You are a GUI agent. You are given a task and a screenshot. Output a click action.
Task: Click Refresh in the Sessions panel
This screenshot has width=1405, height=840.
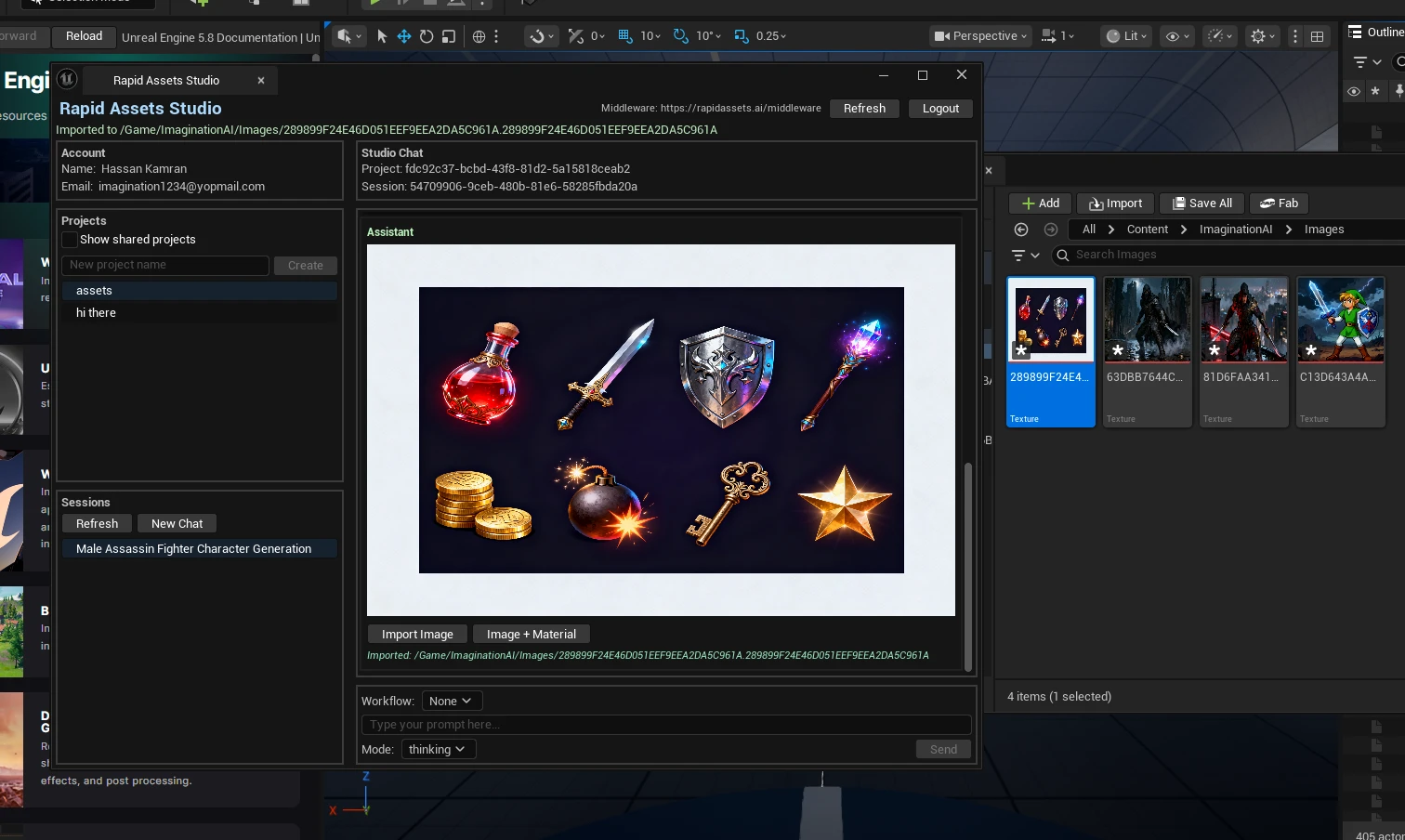[x=98, y=524]
